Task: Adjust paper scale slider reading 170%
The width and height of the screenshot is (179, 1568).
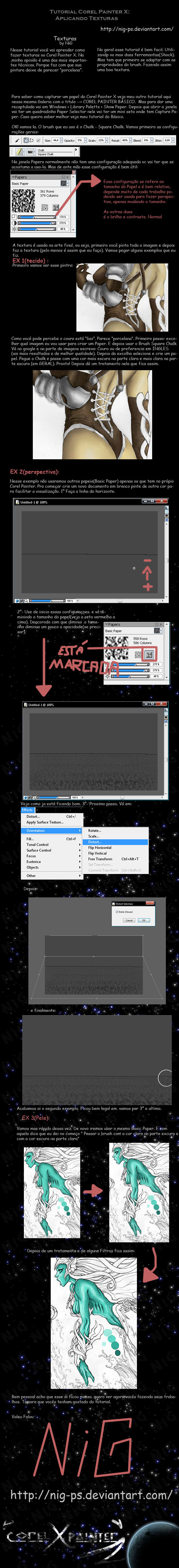Action: tap(37, 217)
